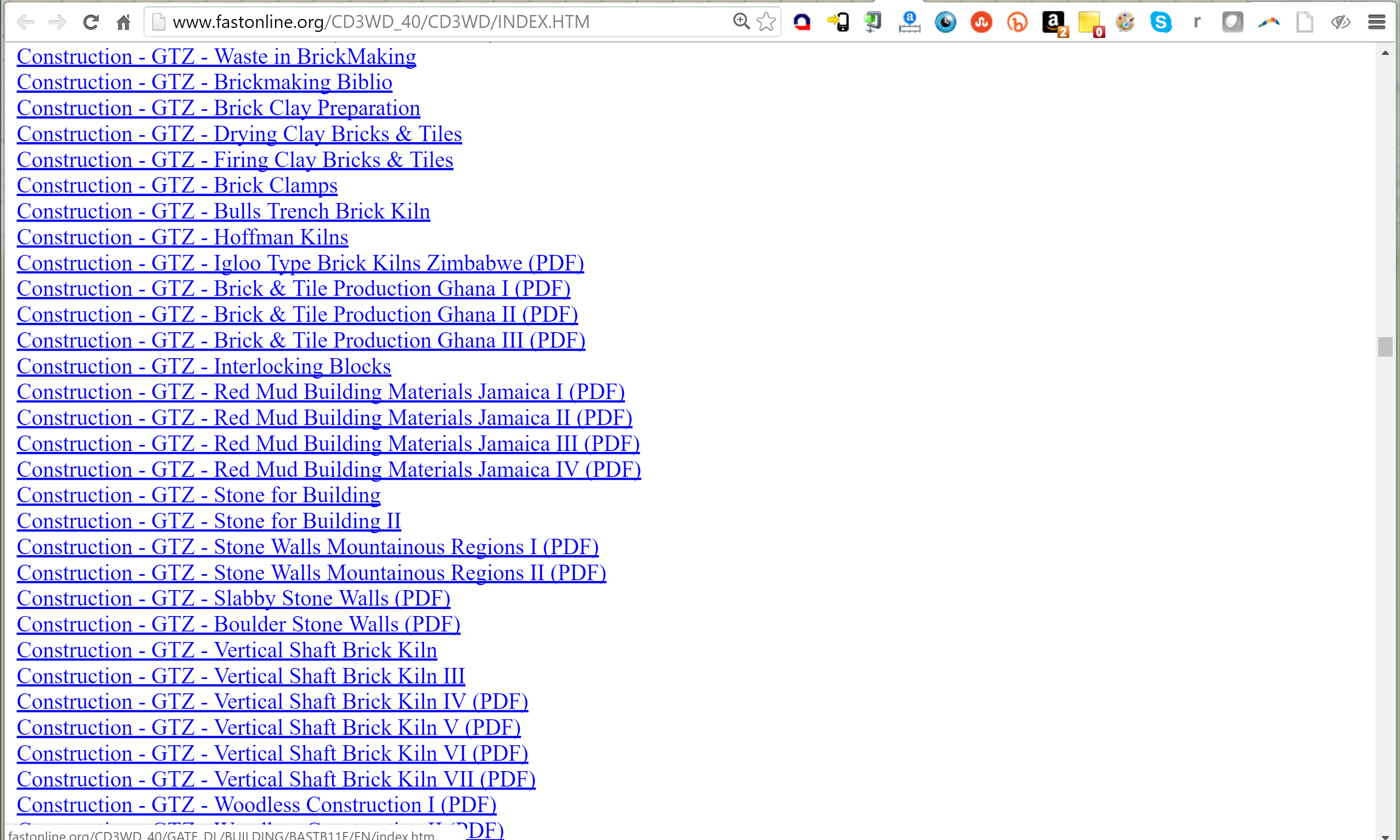Open Red Mud Building Materials Jamaica III

[x=328, y=444]
